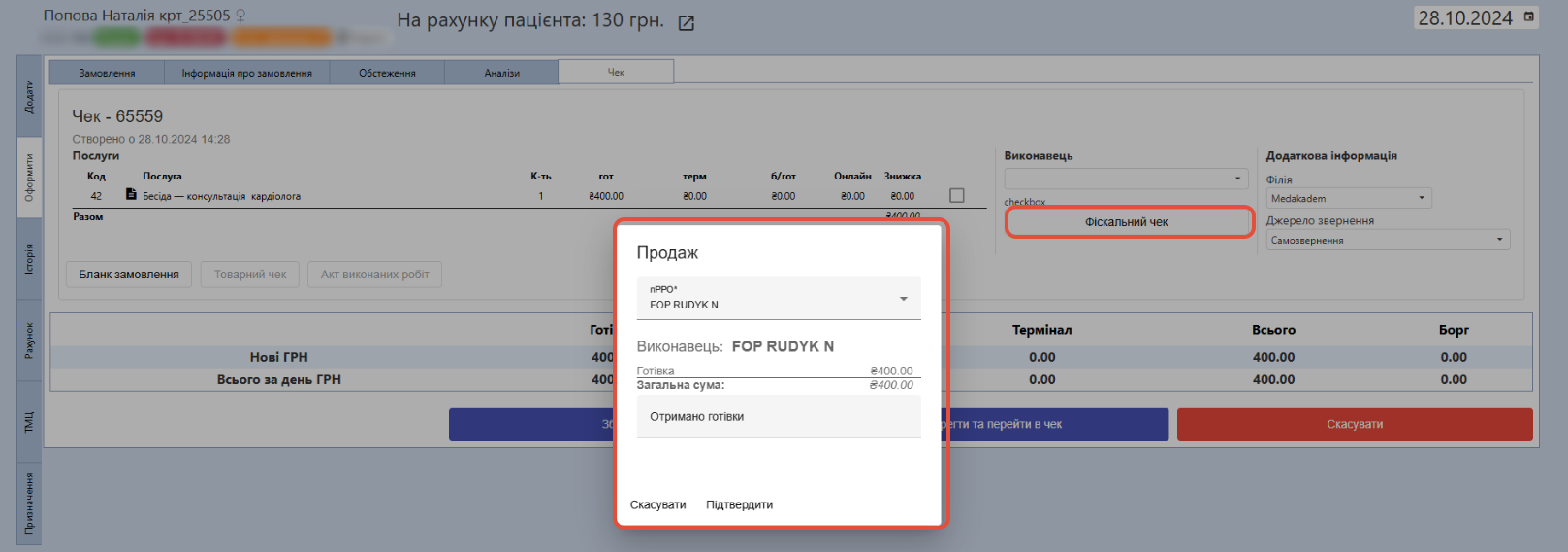Click the date field showing 28.10.2024
This screenshot has height=552, width=1568.
[x=1476, y=17]
